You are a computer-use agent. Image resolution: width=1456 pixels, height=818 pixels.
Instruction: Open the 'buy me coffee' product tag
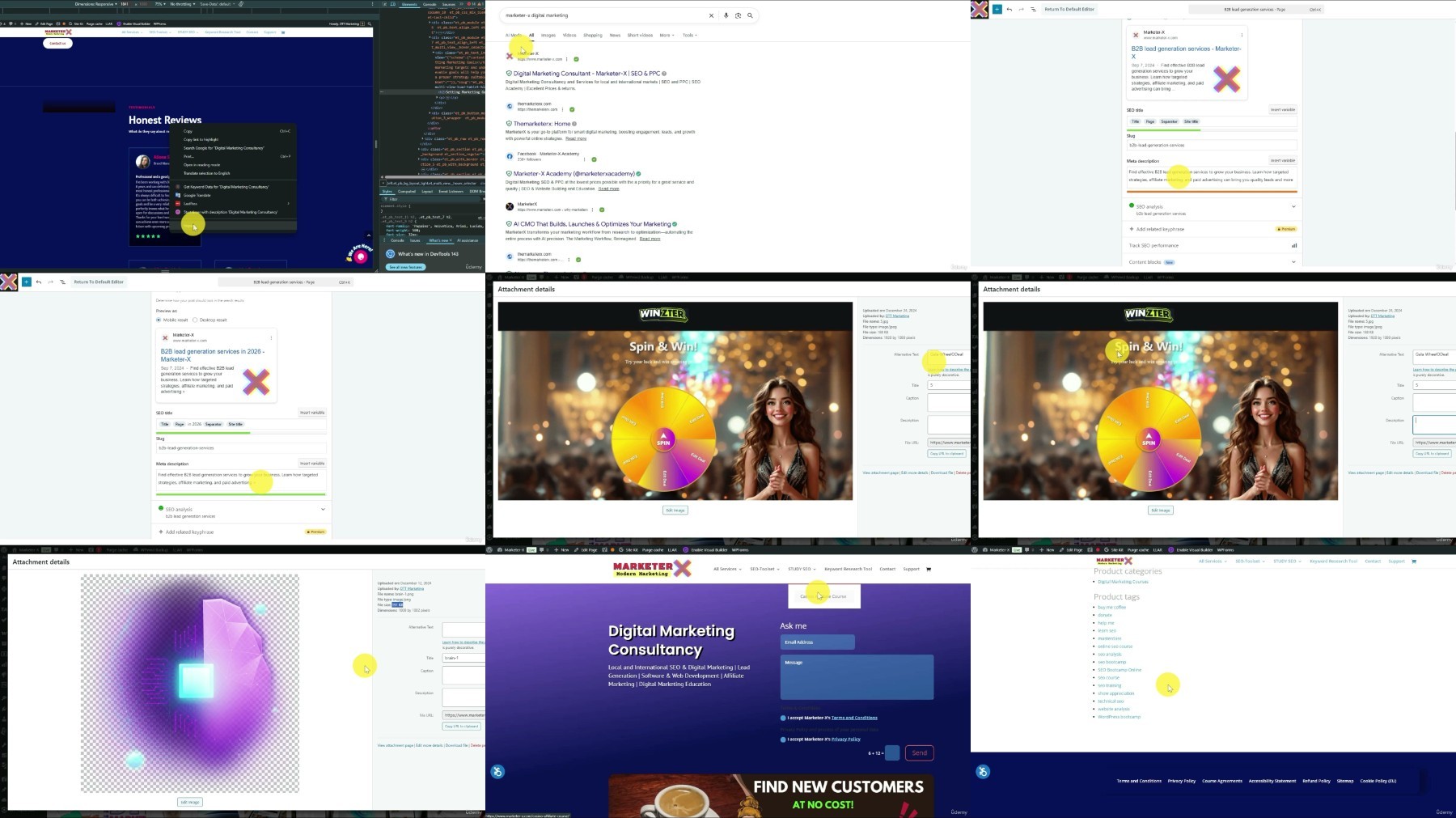click(x=1111, y=607)
